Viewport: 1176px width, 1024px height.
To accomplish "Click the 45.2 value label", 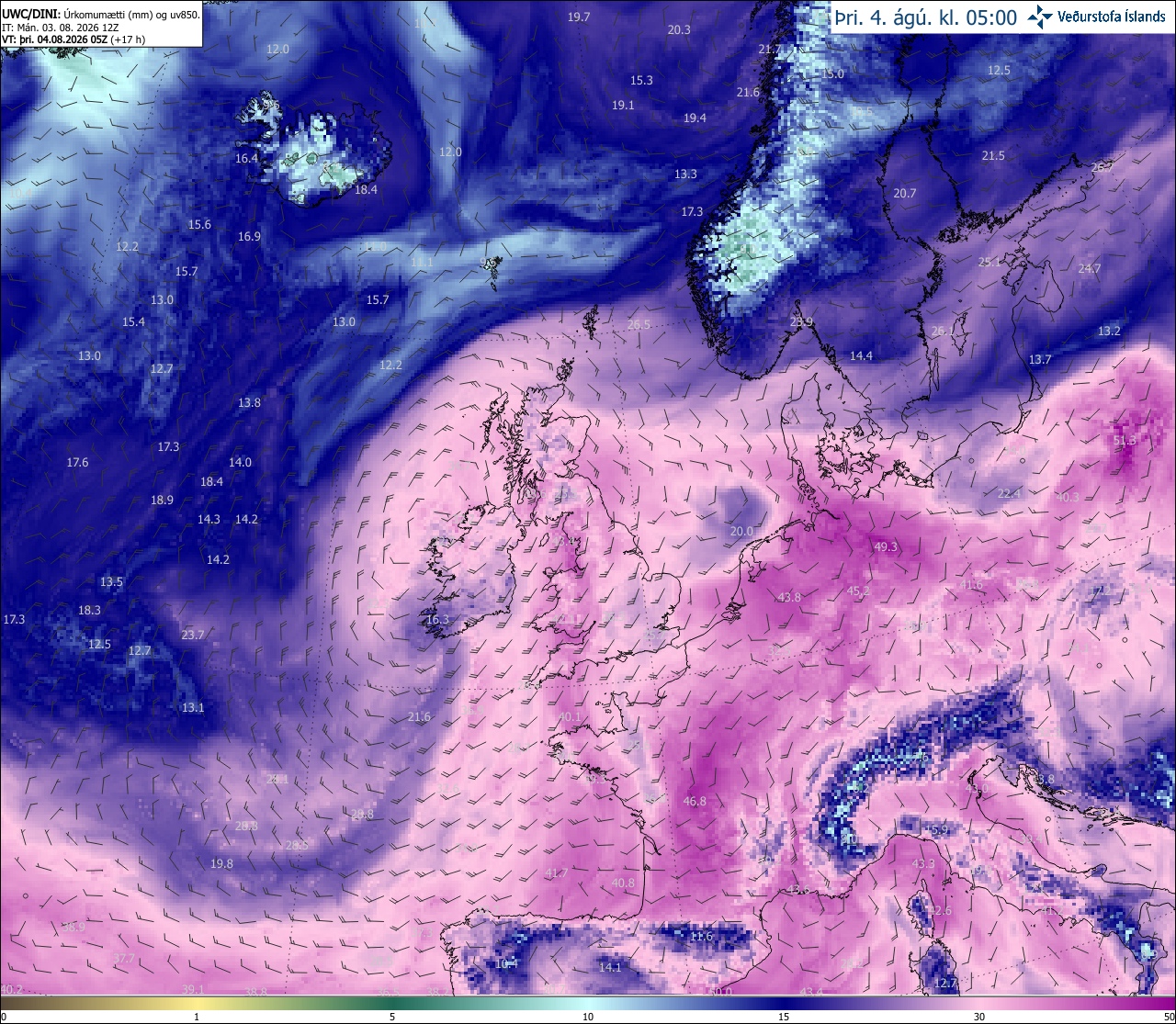I will point(859,591).
